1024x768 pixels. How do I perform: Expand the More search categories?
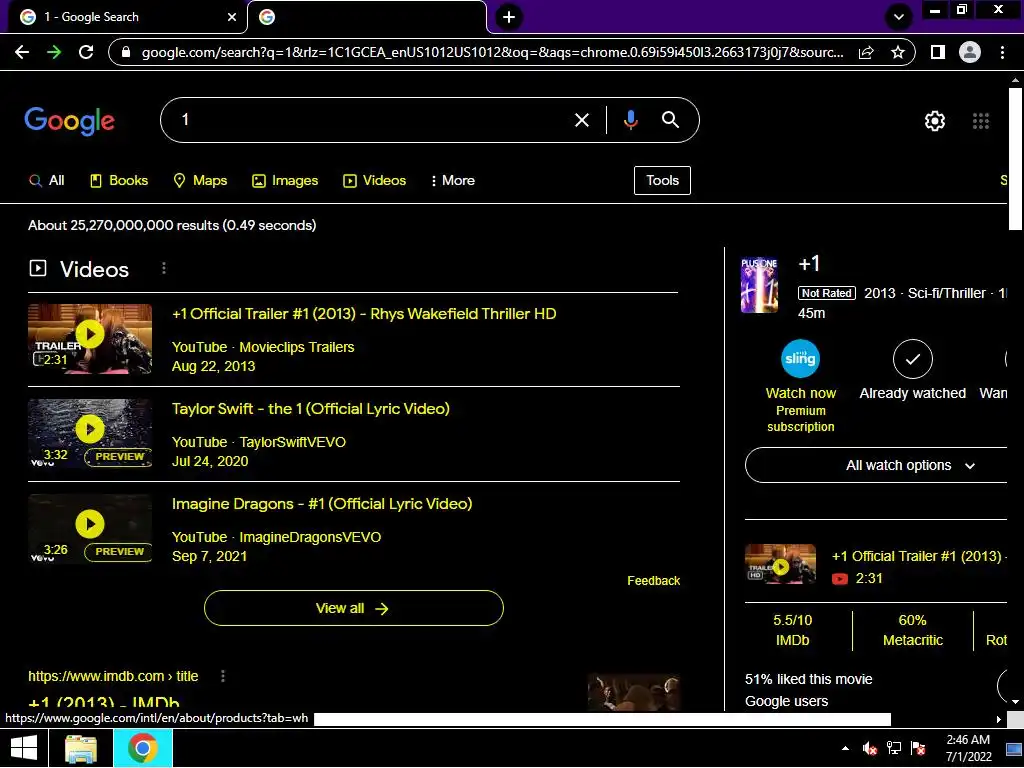pos(452,180)
